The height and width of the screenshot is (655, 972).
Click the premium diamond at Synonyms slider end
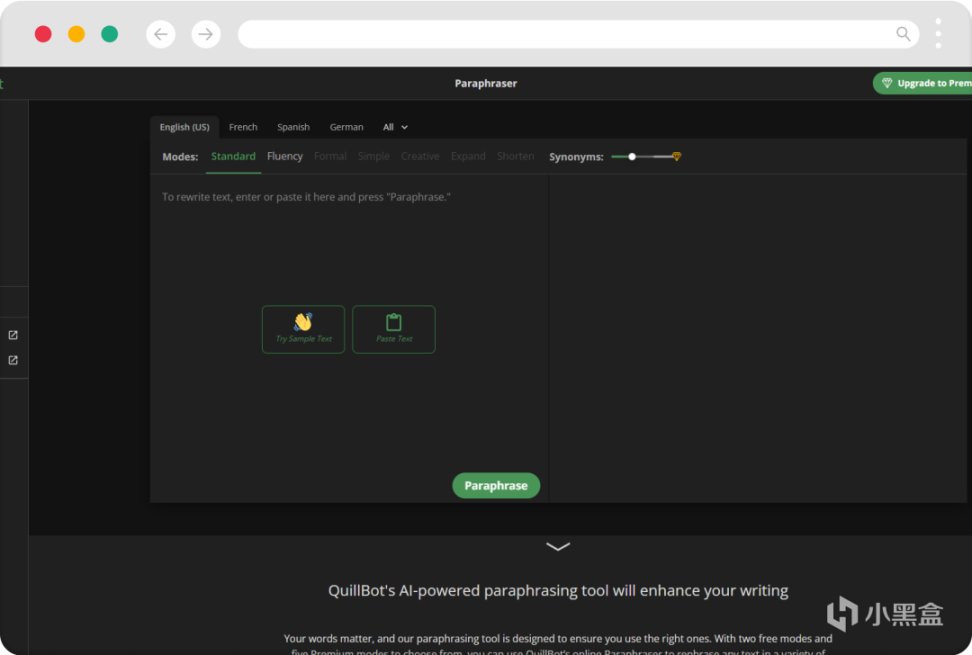[x=676, y=157]
